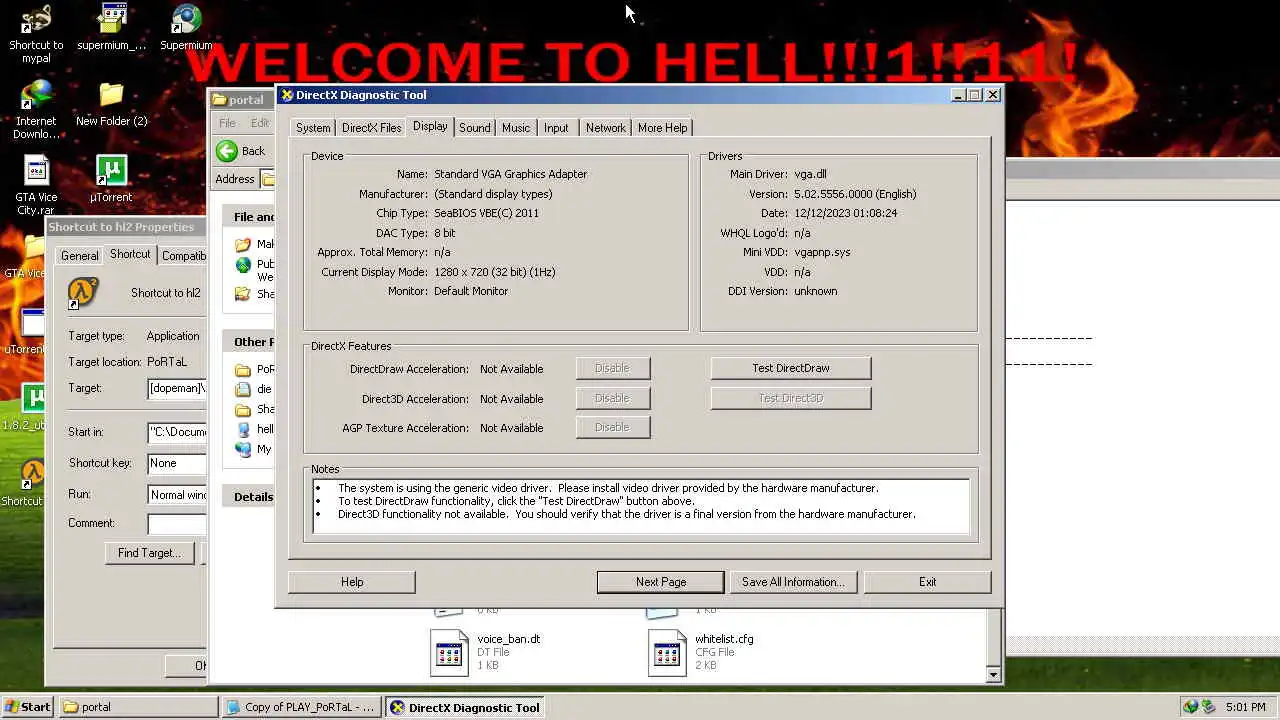1280x720 pixels.
Task: Click Disable for Direct3D Acceleration
Action: coord(612,398)
